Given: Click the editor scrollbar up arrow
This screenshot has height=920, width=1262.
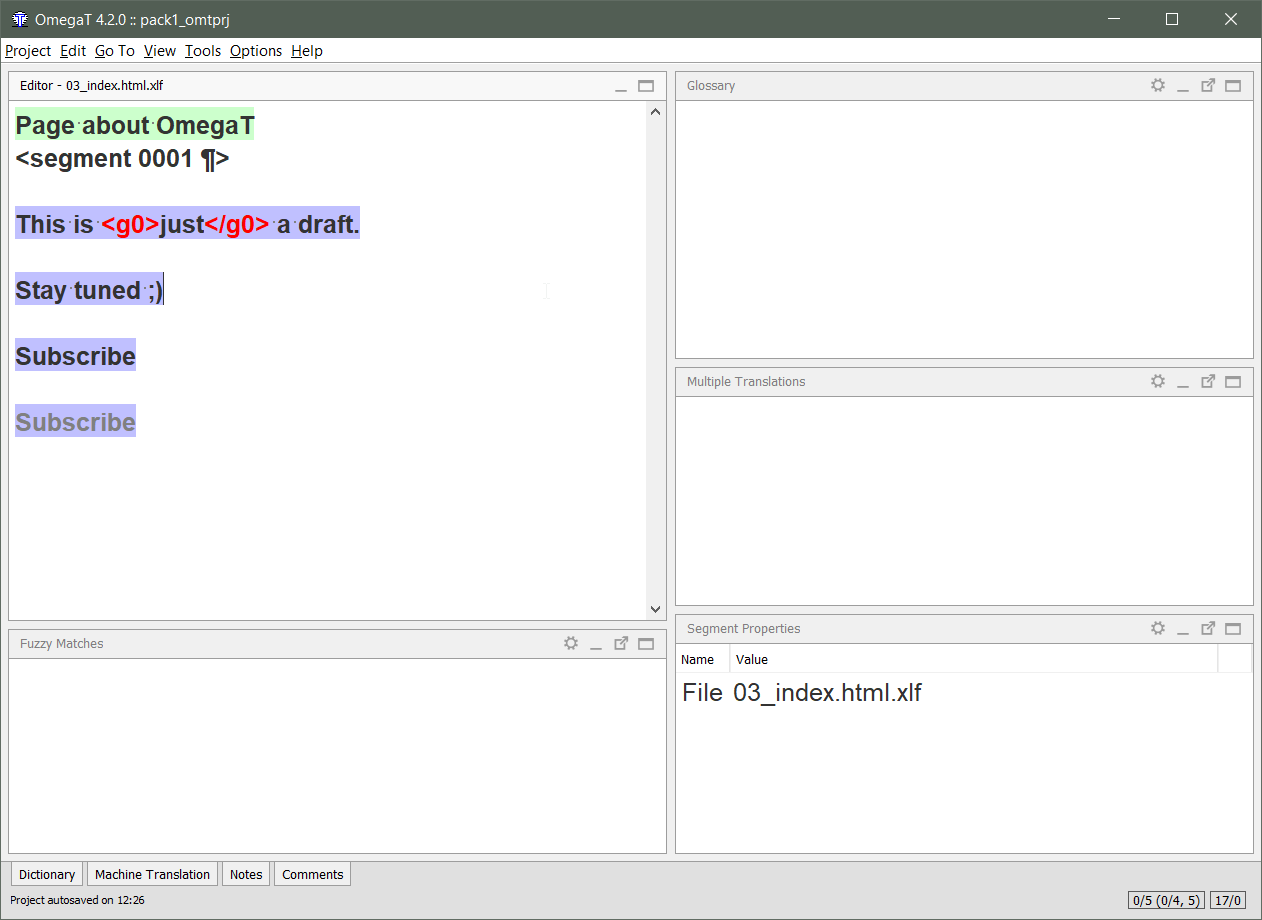Looking at the screenshot, I should coord(656,111).
